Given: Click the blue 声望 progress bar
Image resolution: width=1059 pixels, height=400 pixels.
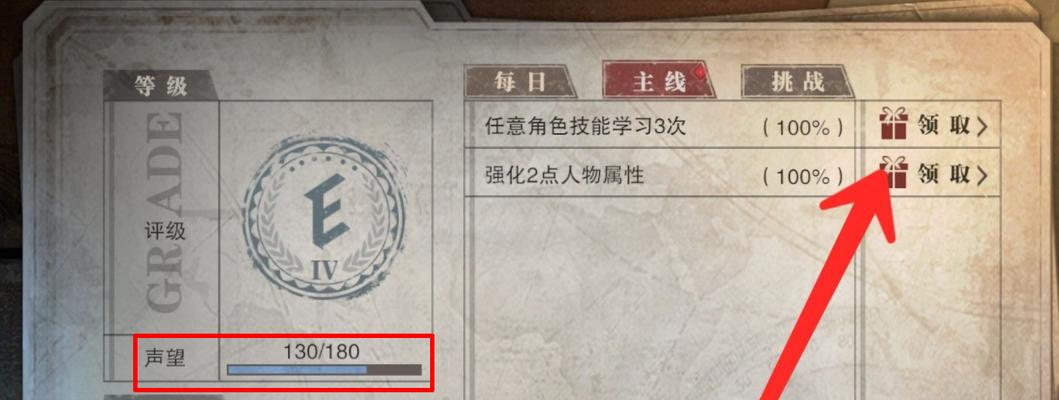Looking at the screenshot, I should [x=324, y=370].
